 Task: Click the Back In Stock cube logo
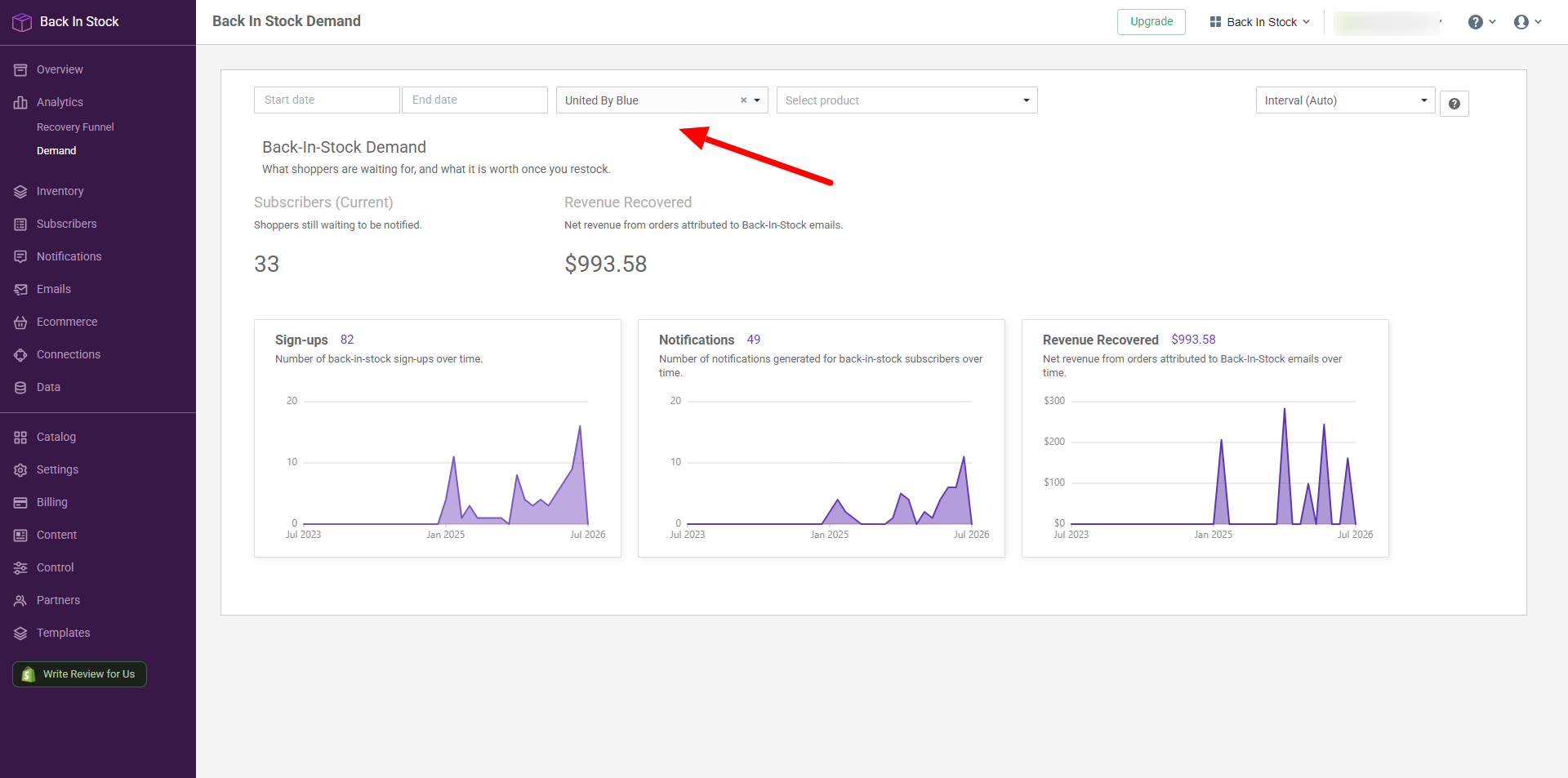click(x=22, y=22)
